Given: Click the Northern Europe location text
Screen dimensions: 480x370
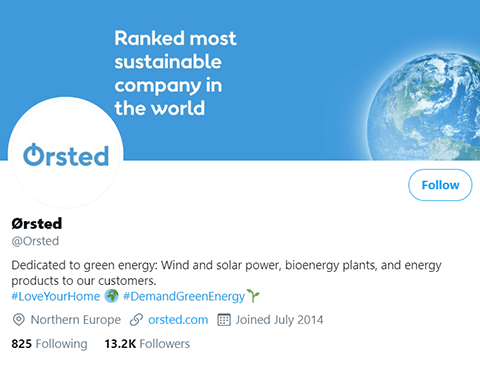Looking at the screenshot, I should click(x=76, y=320).
